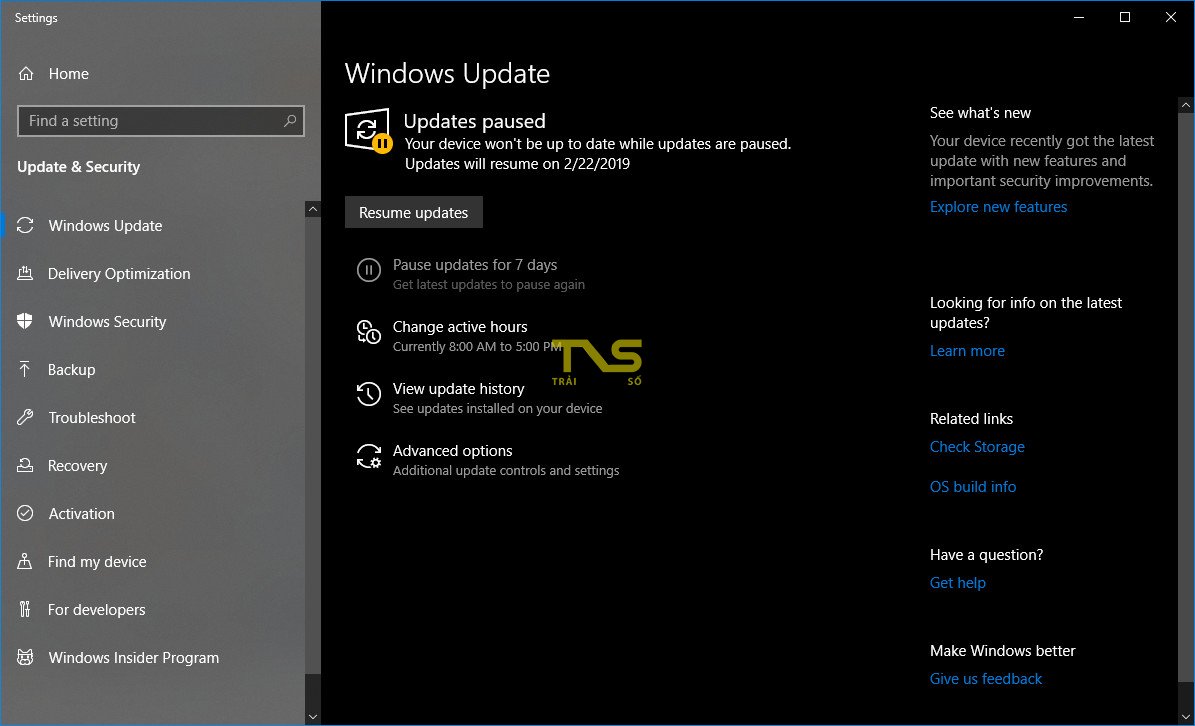Click the main pane vertical scrollbar track

(x=1186, y=396)
